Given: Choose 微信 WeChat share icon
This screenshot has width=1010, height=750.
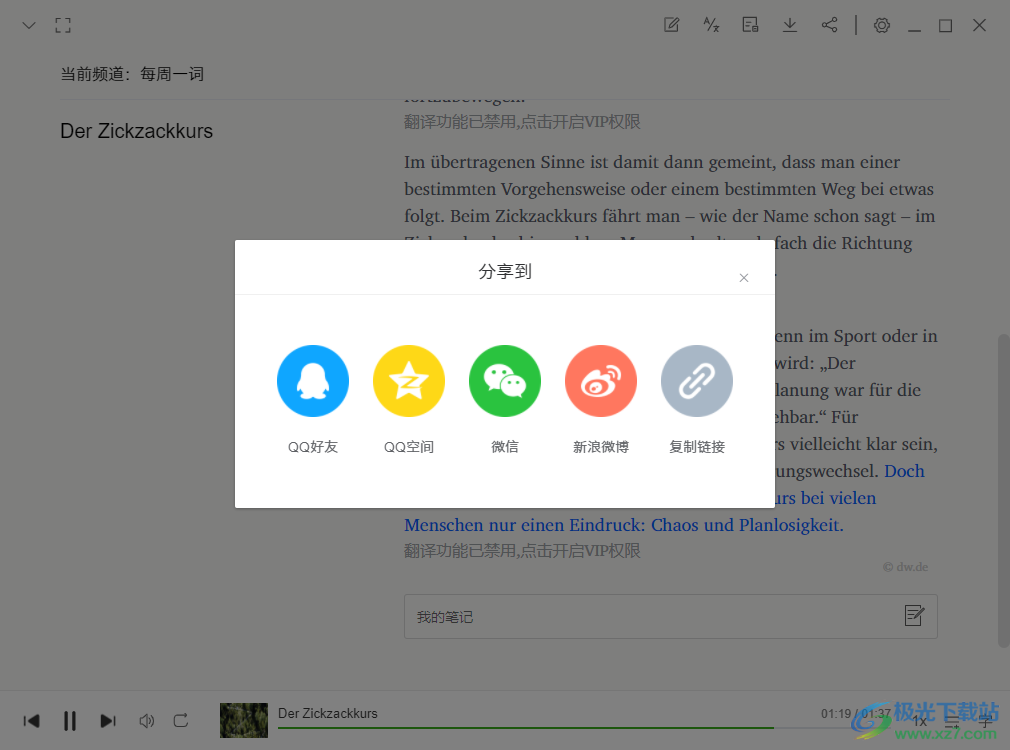Looking at the screenshot, I should (505, 381).
